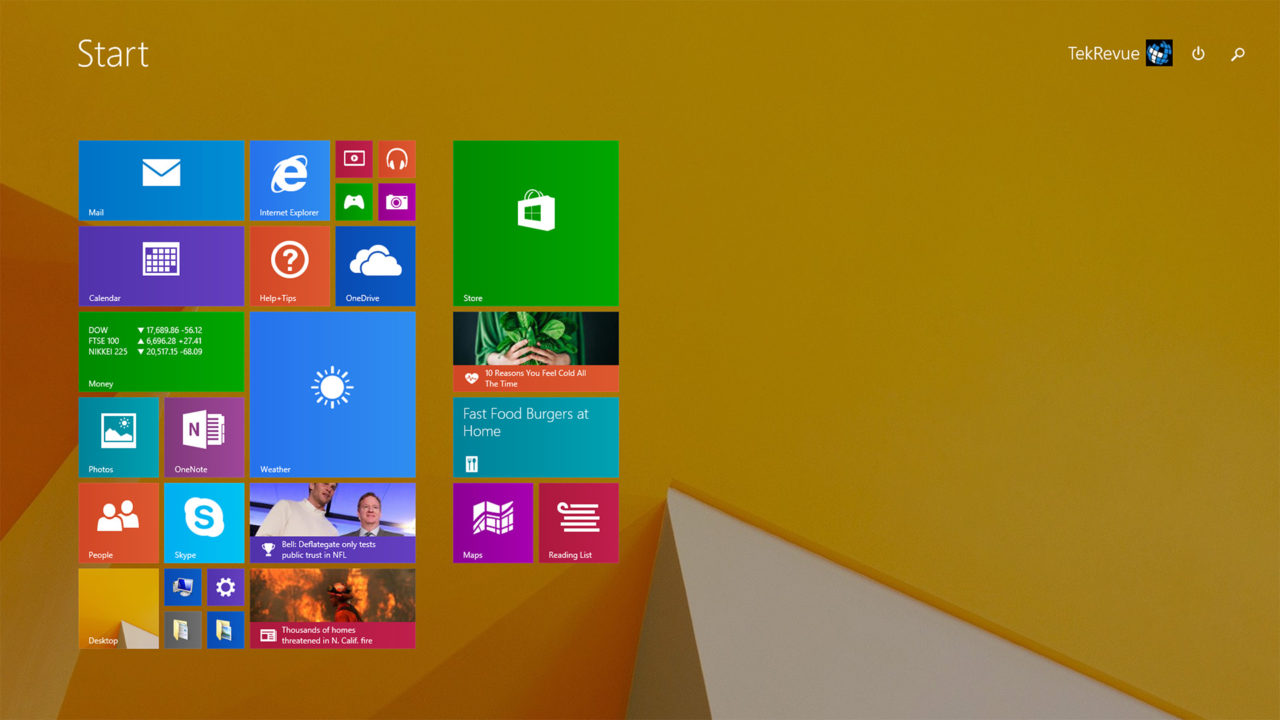The width and height of the screenshot is (1280, 720).
Task: Open the Xbox Games controller tile
Action: (354, 202)
